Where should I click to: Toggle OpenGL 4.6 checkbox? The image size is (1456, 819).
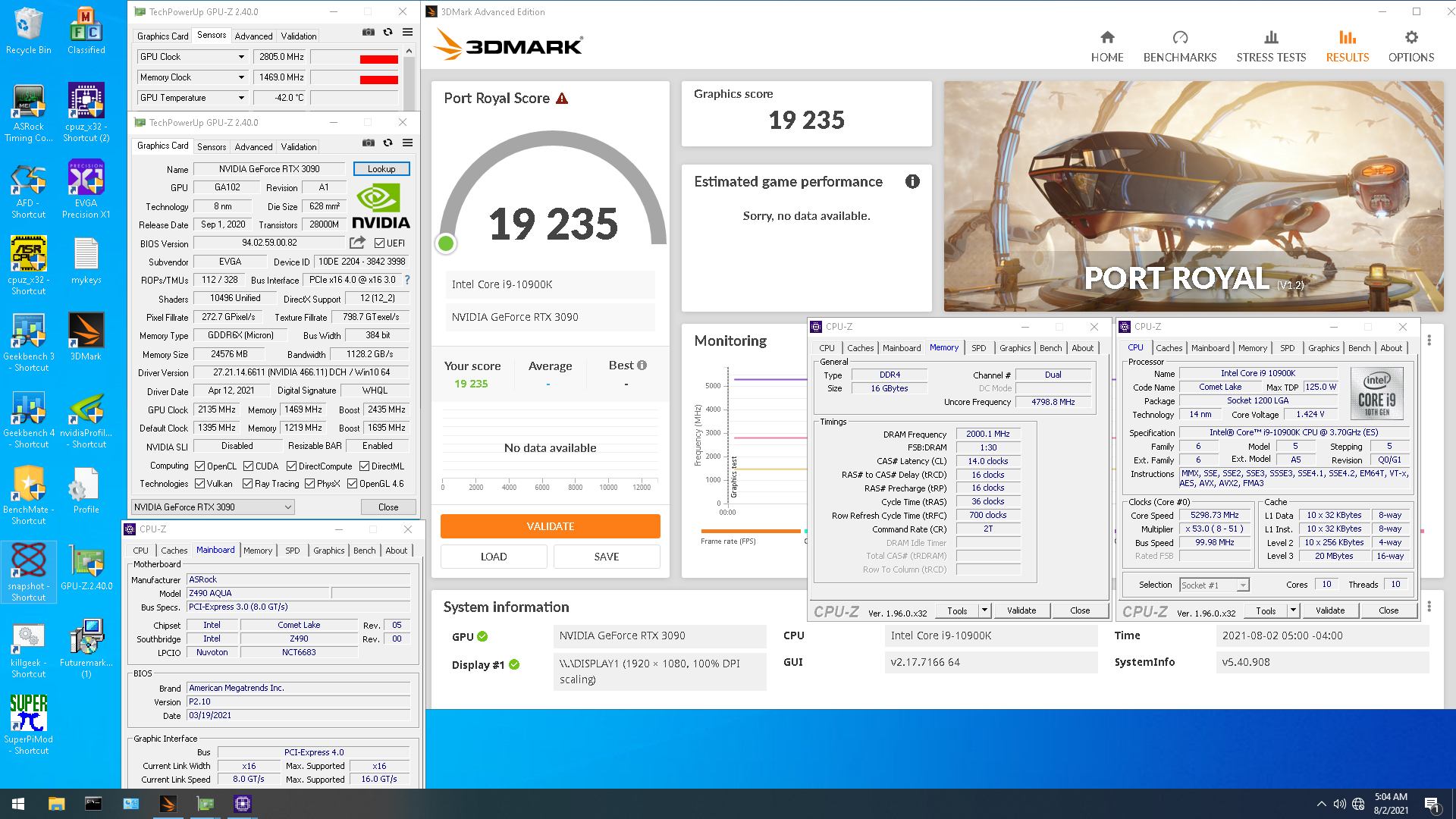(353, 484)
